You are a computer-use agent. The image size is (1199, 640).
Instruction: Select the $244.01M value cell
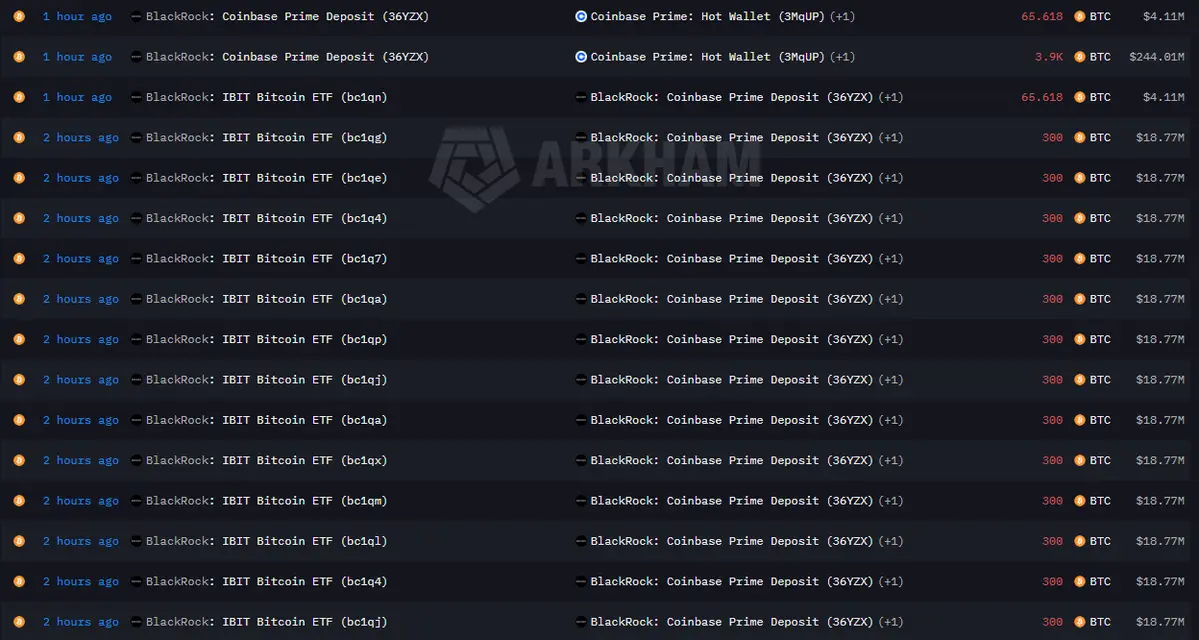[1156, 57]
